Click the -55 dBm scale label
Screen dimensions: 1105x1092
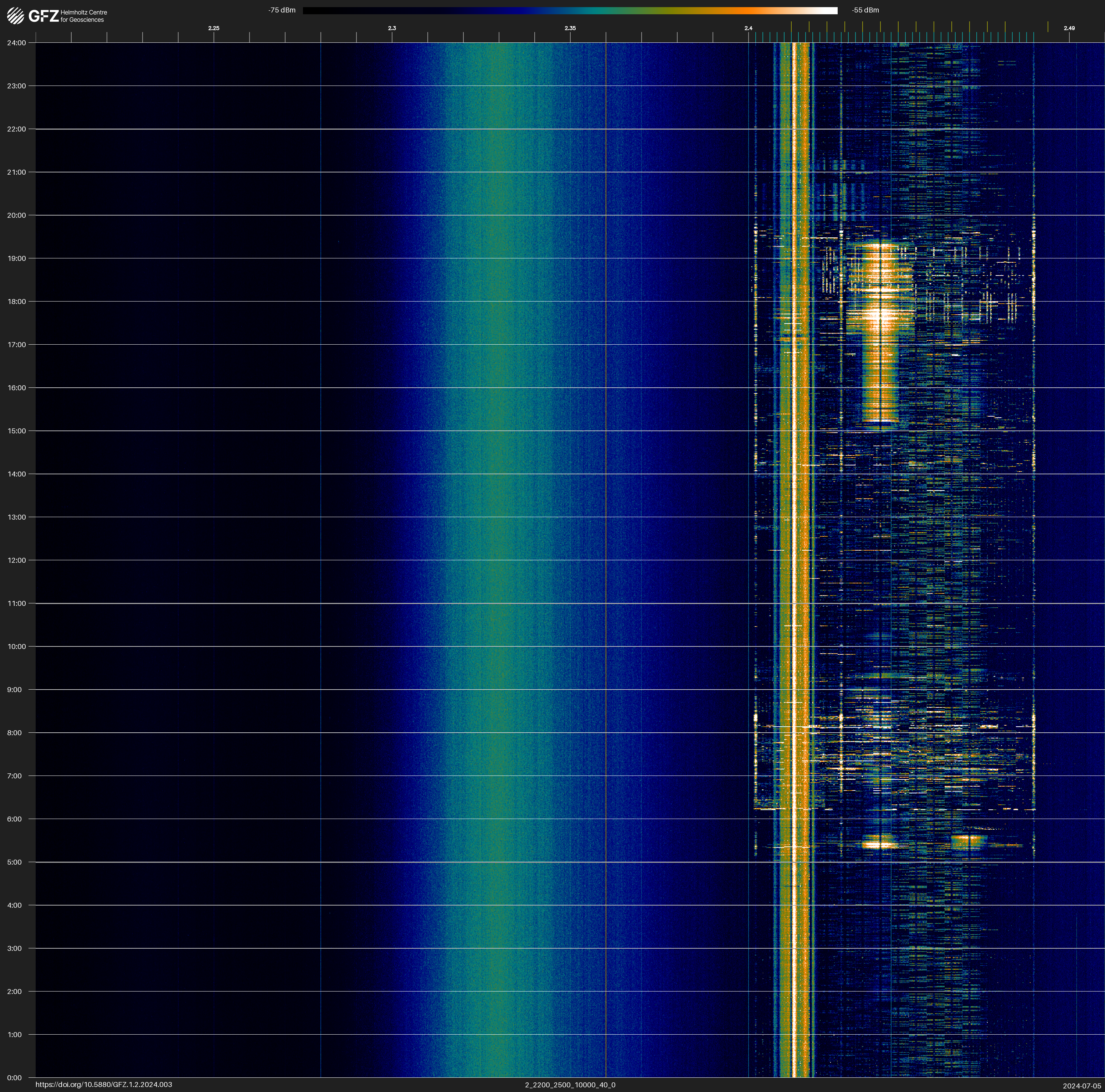point(865,10)
